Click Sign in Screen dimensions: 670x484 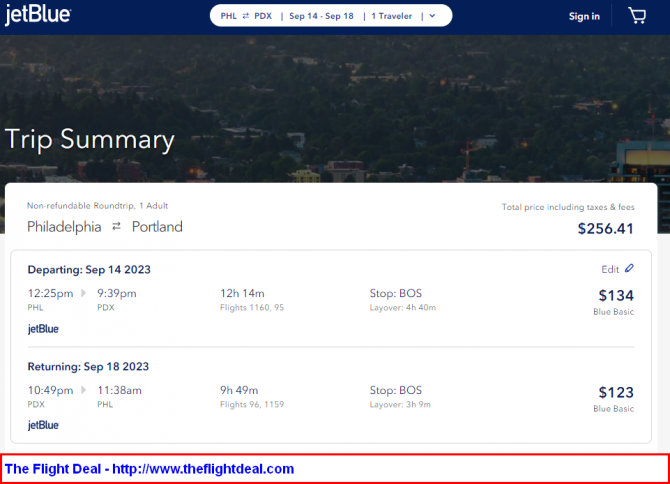click(584, 16)
